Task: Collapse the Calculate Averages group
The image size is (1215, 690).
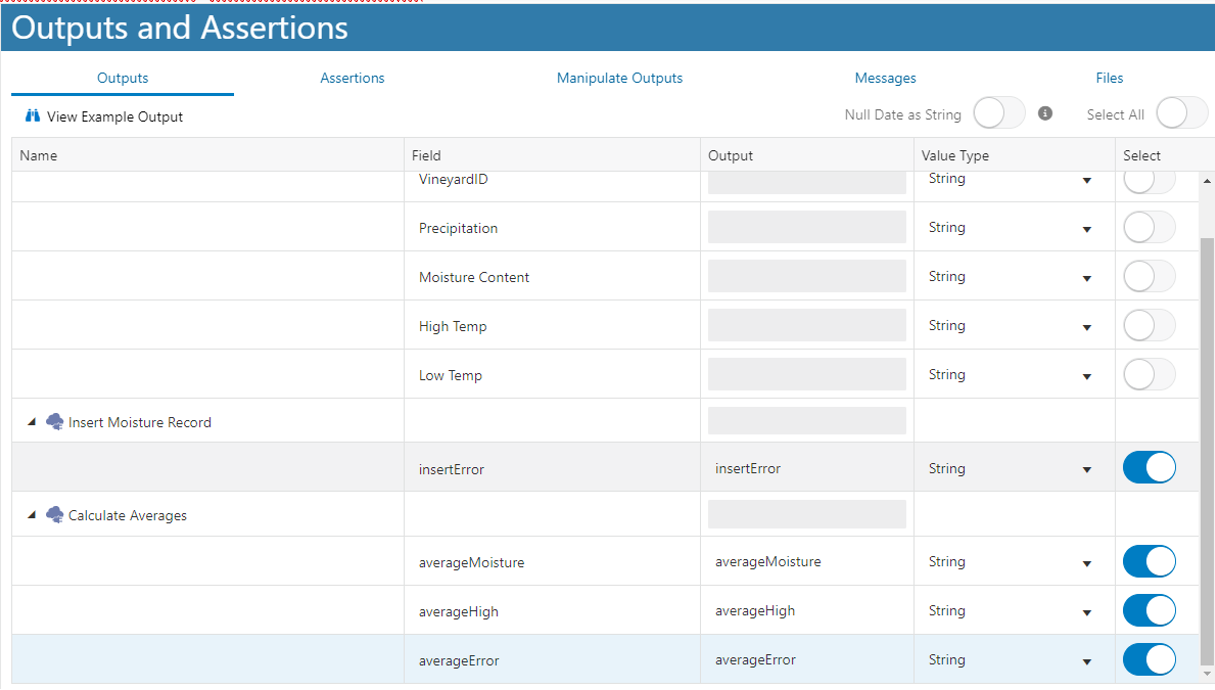Action: pos(31,515)
